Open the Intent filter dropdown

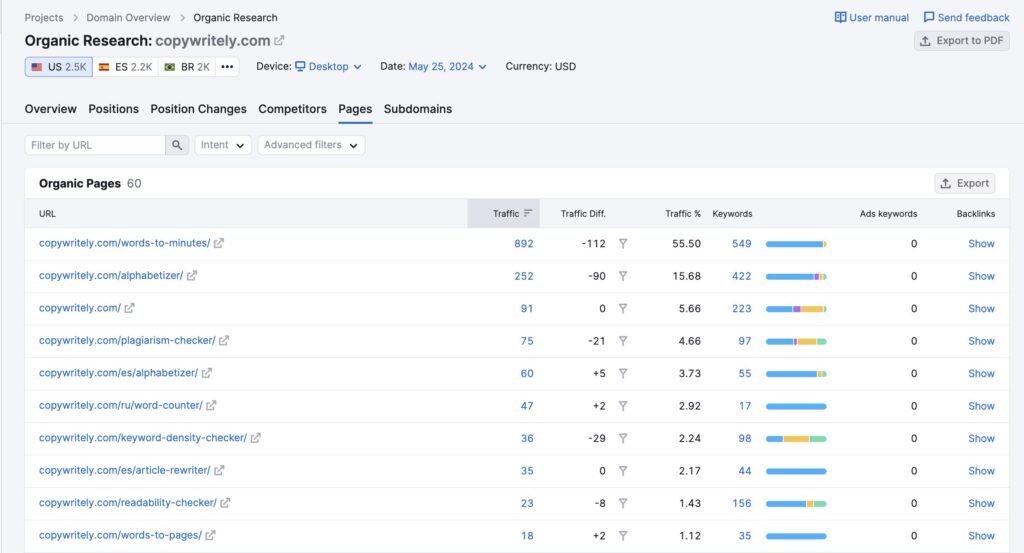(222, 145)
